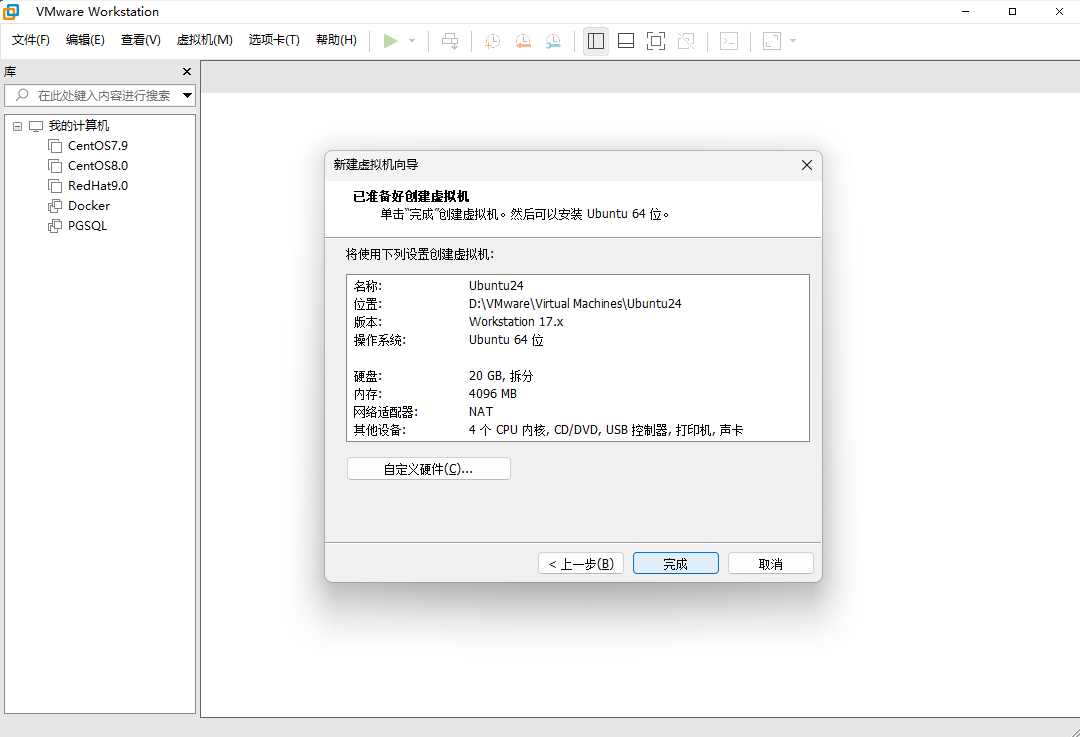Click the 自定义硬件(C)... button
Image resolution: width=1080 pixels, height=737 pixels.
click(x=428, y=469)
